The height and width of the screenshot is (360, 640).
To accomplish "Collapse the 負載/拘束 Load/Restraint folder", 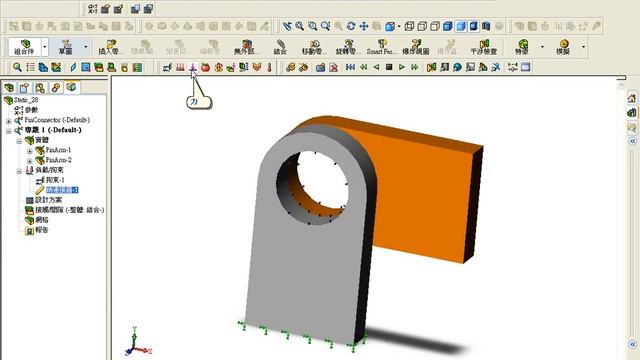I will pyautogui.click(x=19, y=171).
